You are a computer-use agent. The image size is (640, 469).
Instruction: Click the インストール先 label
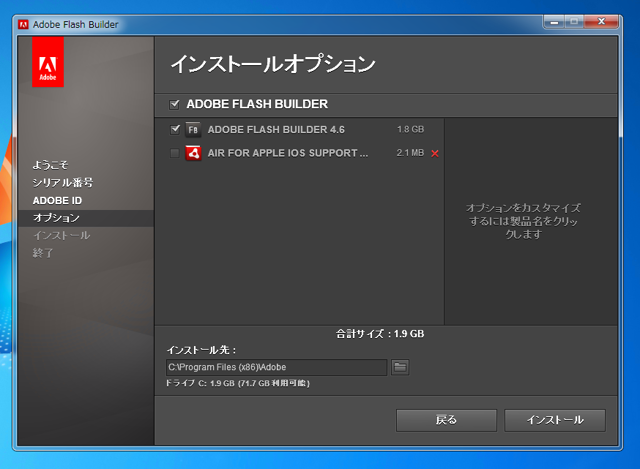201,350
